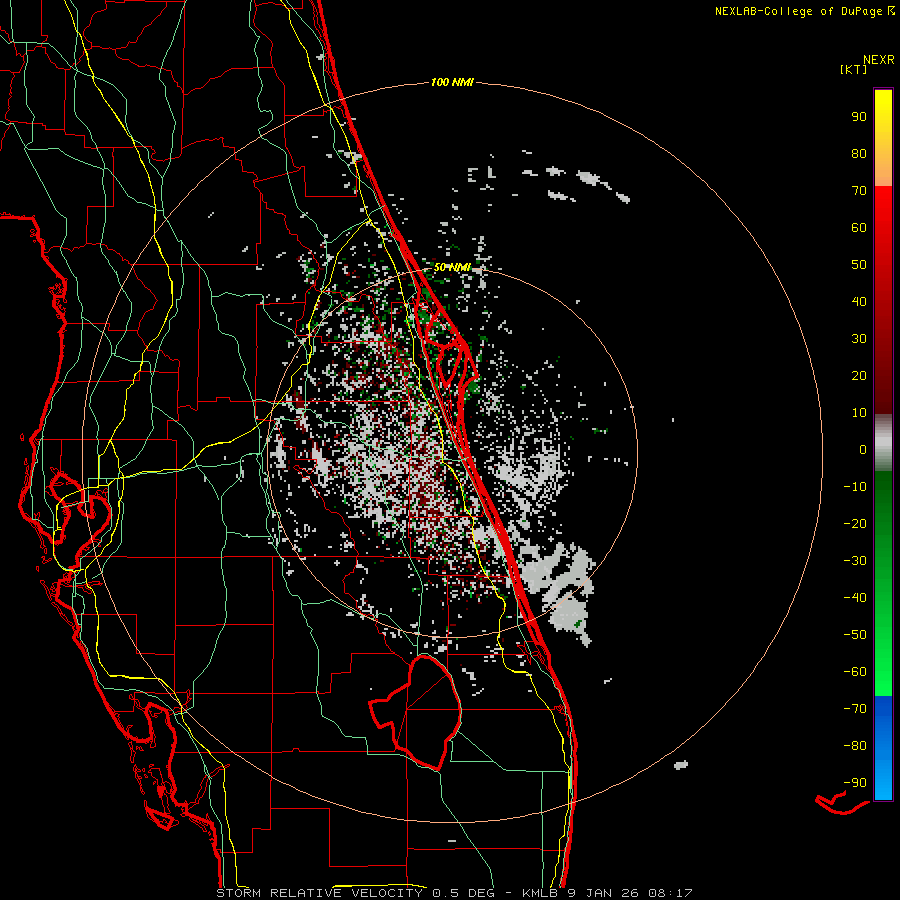This screenshot has width=900, height=900.
Task: Click the 90 value on velocity scale
Action: point(859,117)
